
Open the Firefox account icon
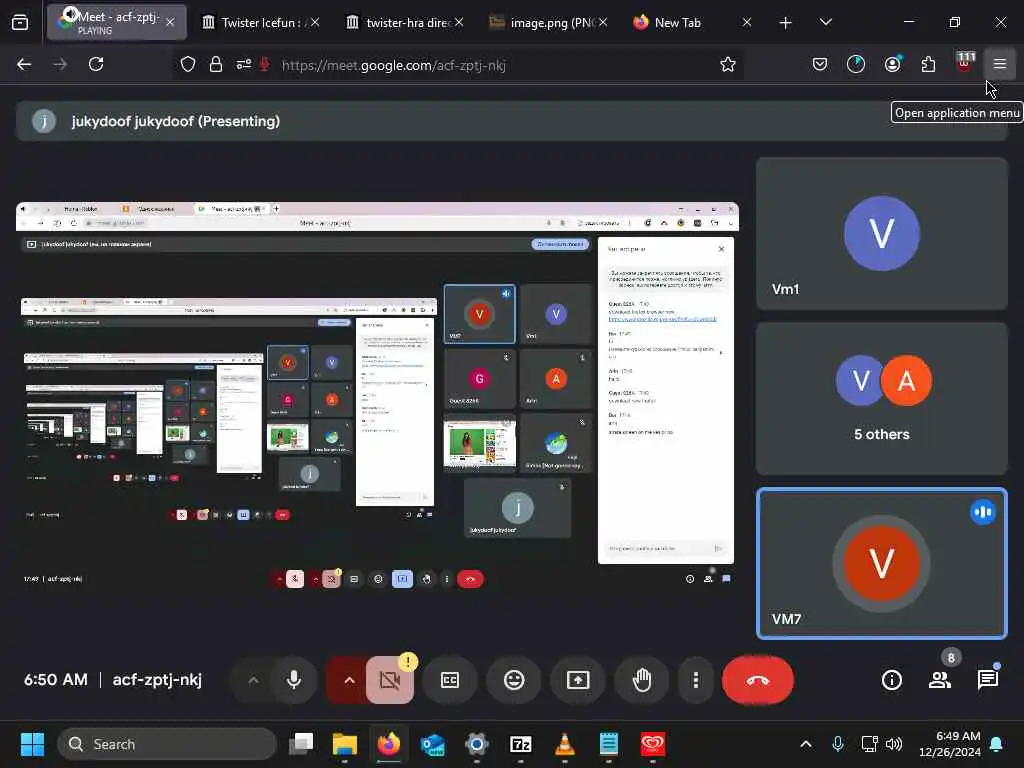click(x=892, y=64)
